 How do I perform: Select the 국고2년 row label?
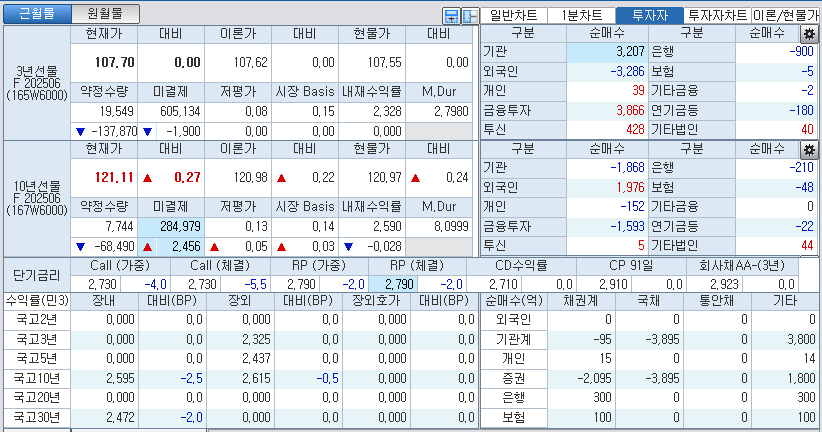[x=37, y=319]
